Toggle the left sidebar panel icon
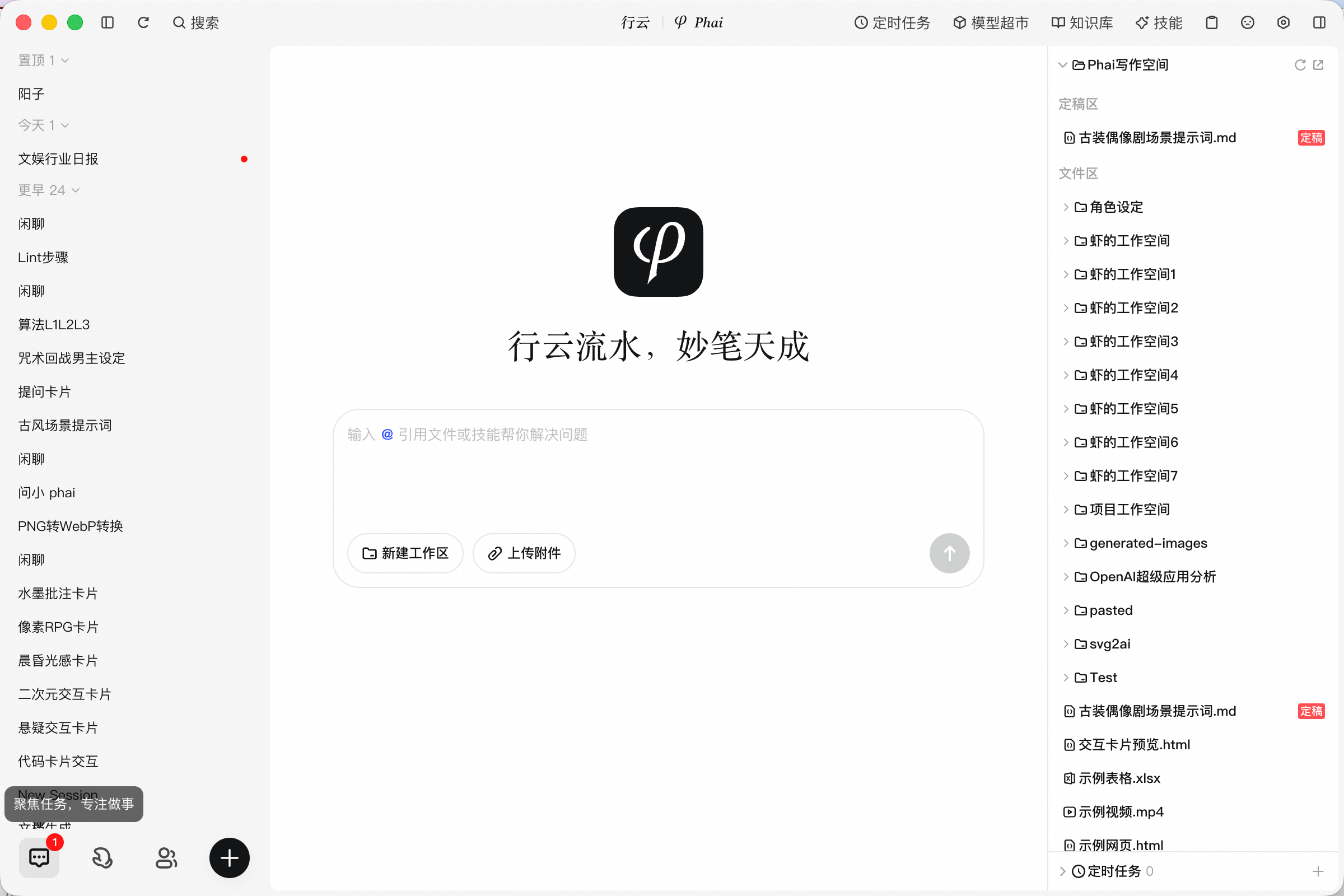 coord(108,23)
